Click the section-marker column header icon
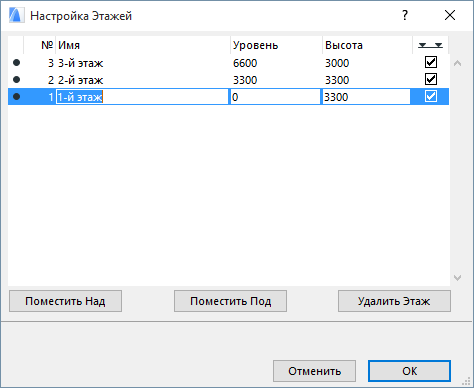Image resolution: width=474 pixels, height=388 pixels. tap(430, 45)
